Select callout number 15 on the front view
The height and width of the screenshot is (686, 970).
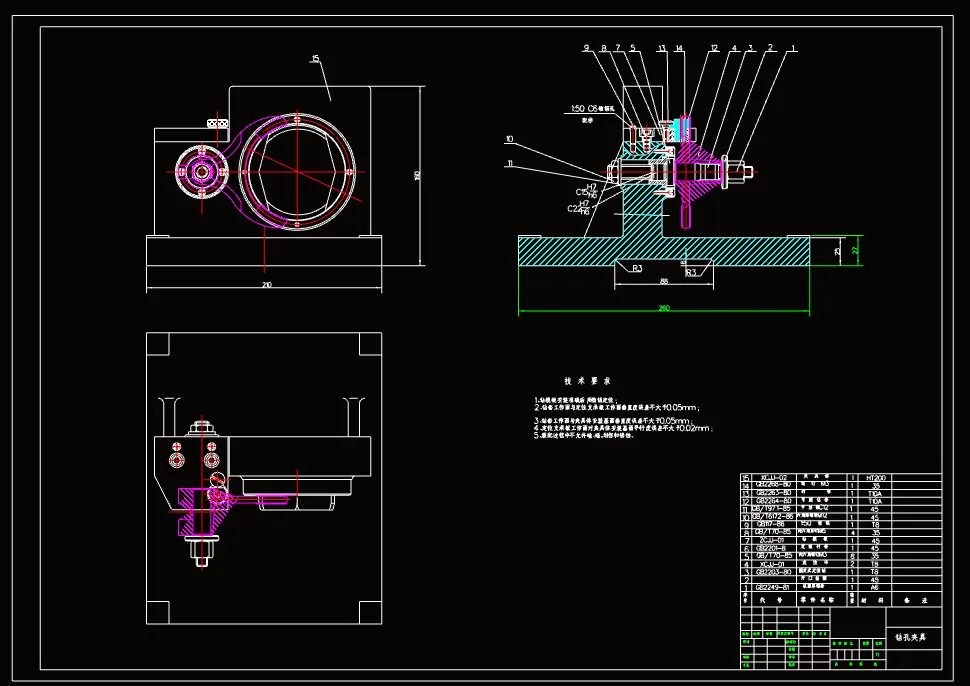click(315, 59)
